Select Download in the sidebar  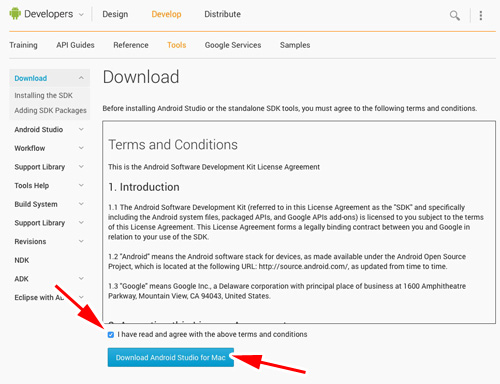pos(31,78)
